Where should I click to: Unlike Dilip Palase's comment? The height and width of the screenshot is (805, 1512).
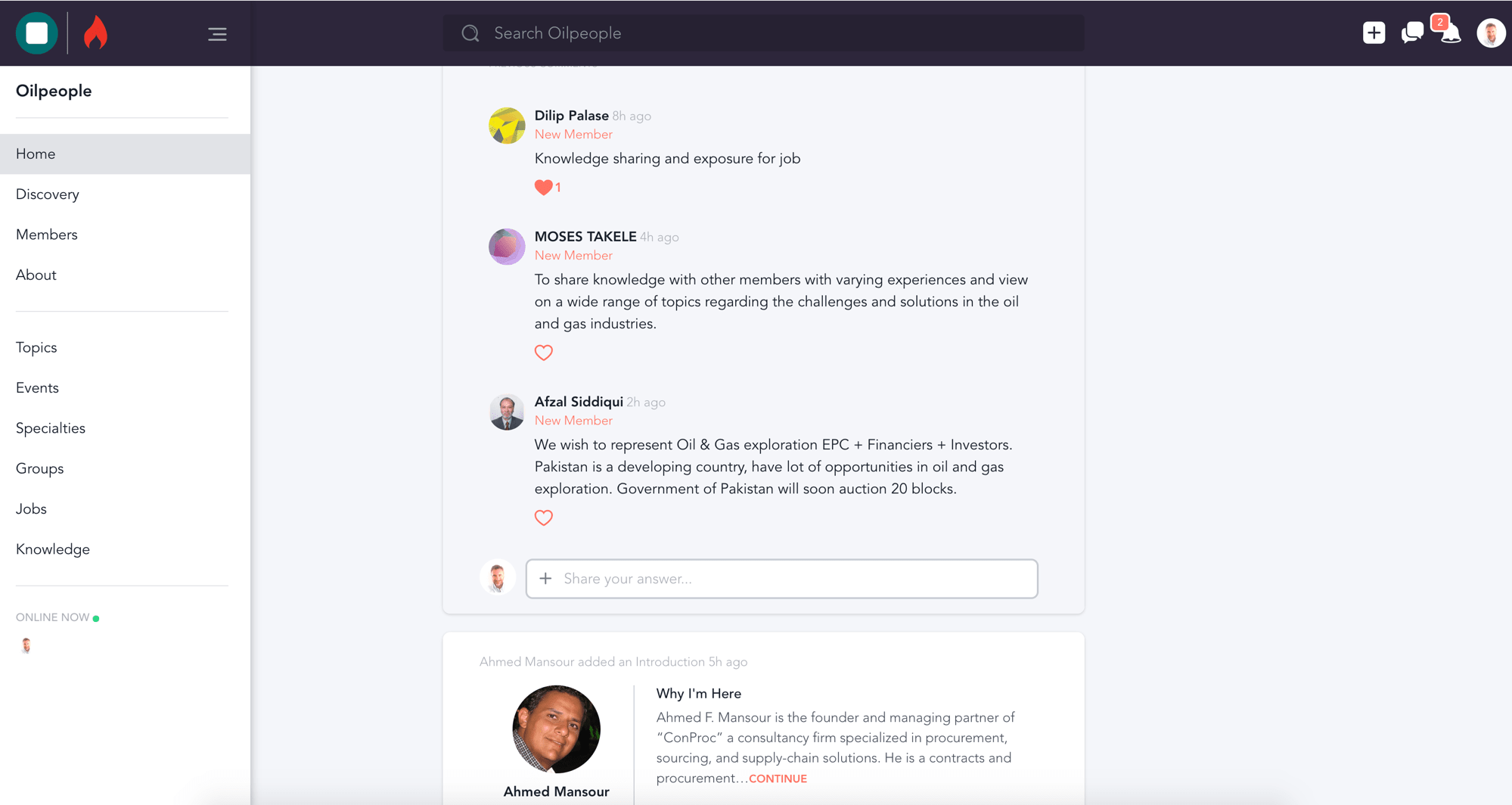point(543,188)
